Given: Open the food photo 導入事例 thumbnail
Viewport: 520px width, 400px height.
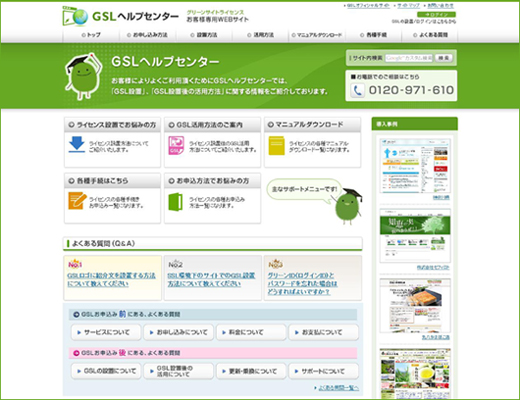Looking at the screenshot, I should 415,305.
